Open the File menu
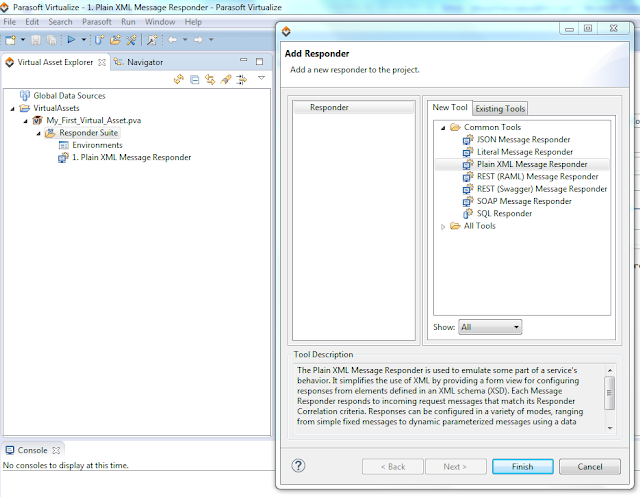The image size is (640, 497). pos(9,22)
